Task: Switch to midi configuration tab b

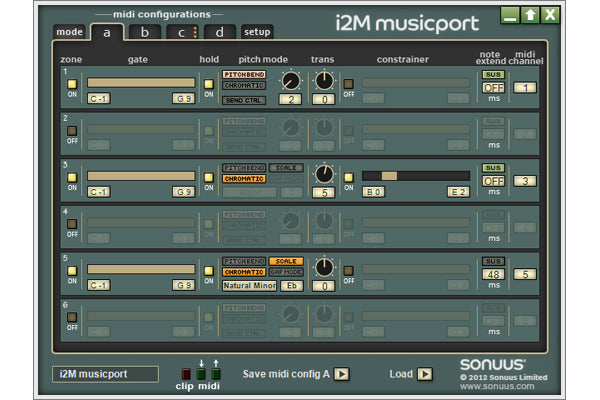Action: click(x=144, y=32)
